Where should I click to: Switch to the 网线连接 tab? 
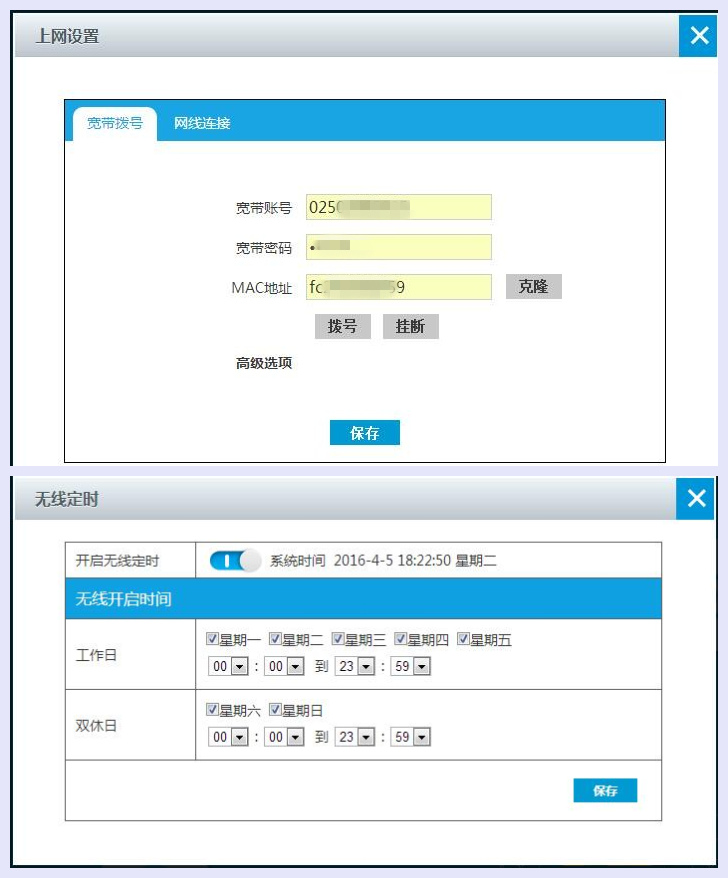pyautogui.click(x=202, y=123)
